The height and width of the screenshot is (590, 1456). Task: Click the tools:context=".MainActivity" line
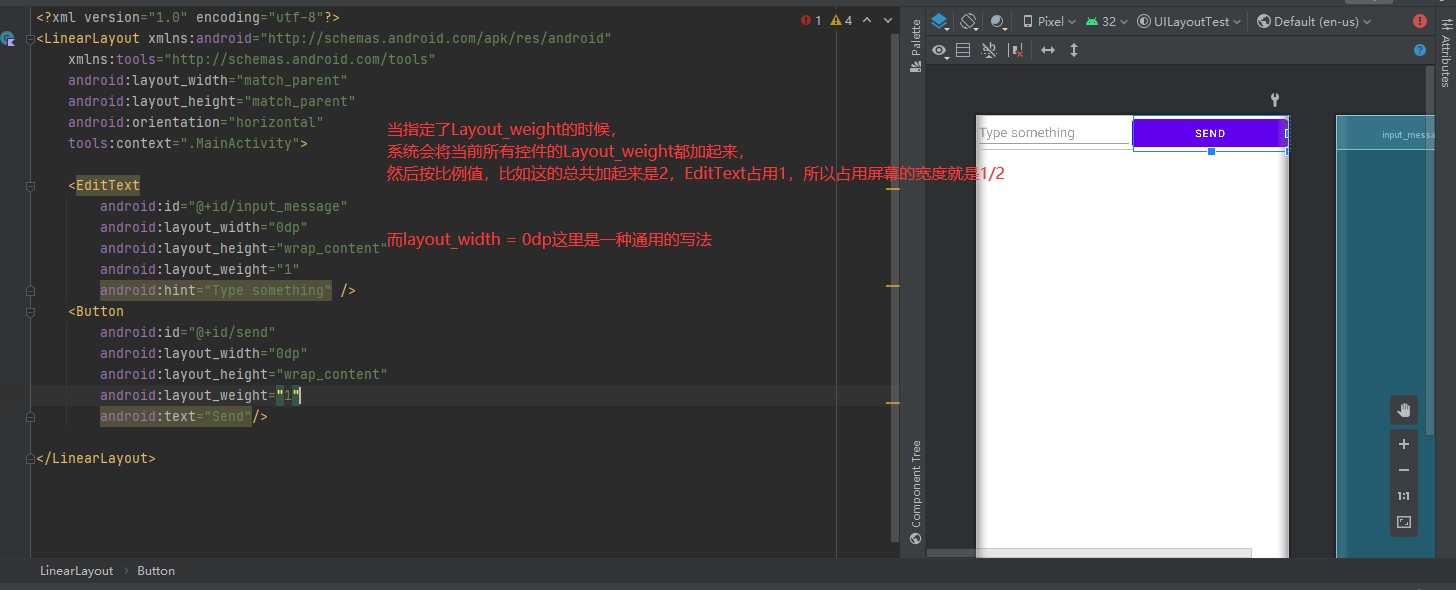point(187,144)
